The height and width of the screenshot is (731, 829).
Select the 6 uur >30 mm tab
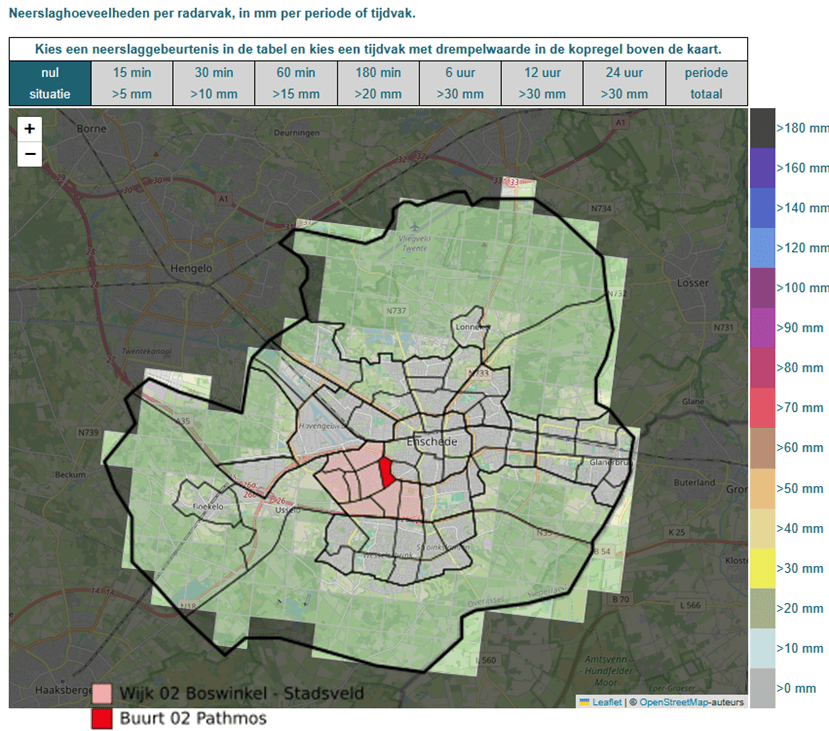tap(460, 83)
